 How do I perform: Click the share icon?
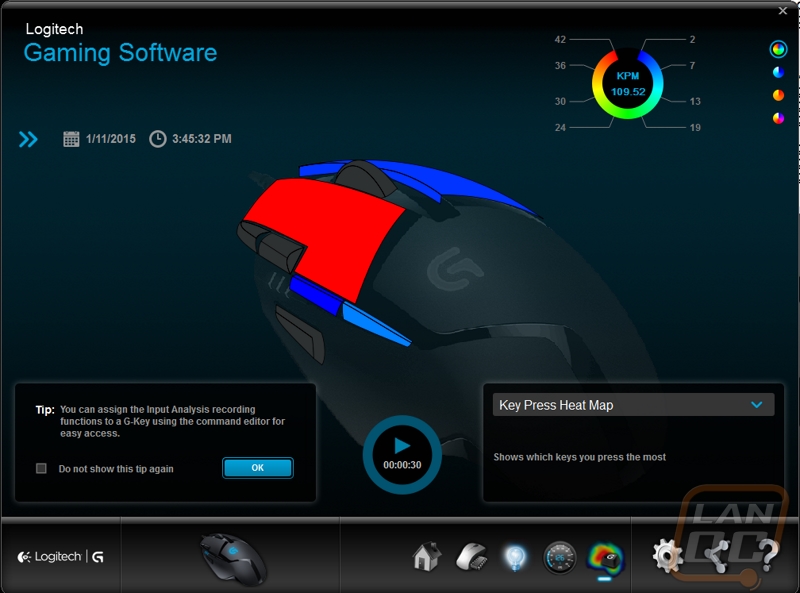coord(718,556)
